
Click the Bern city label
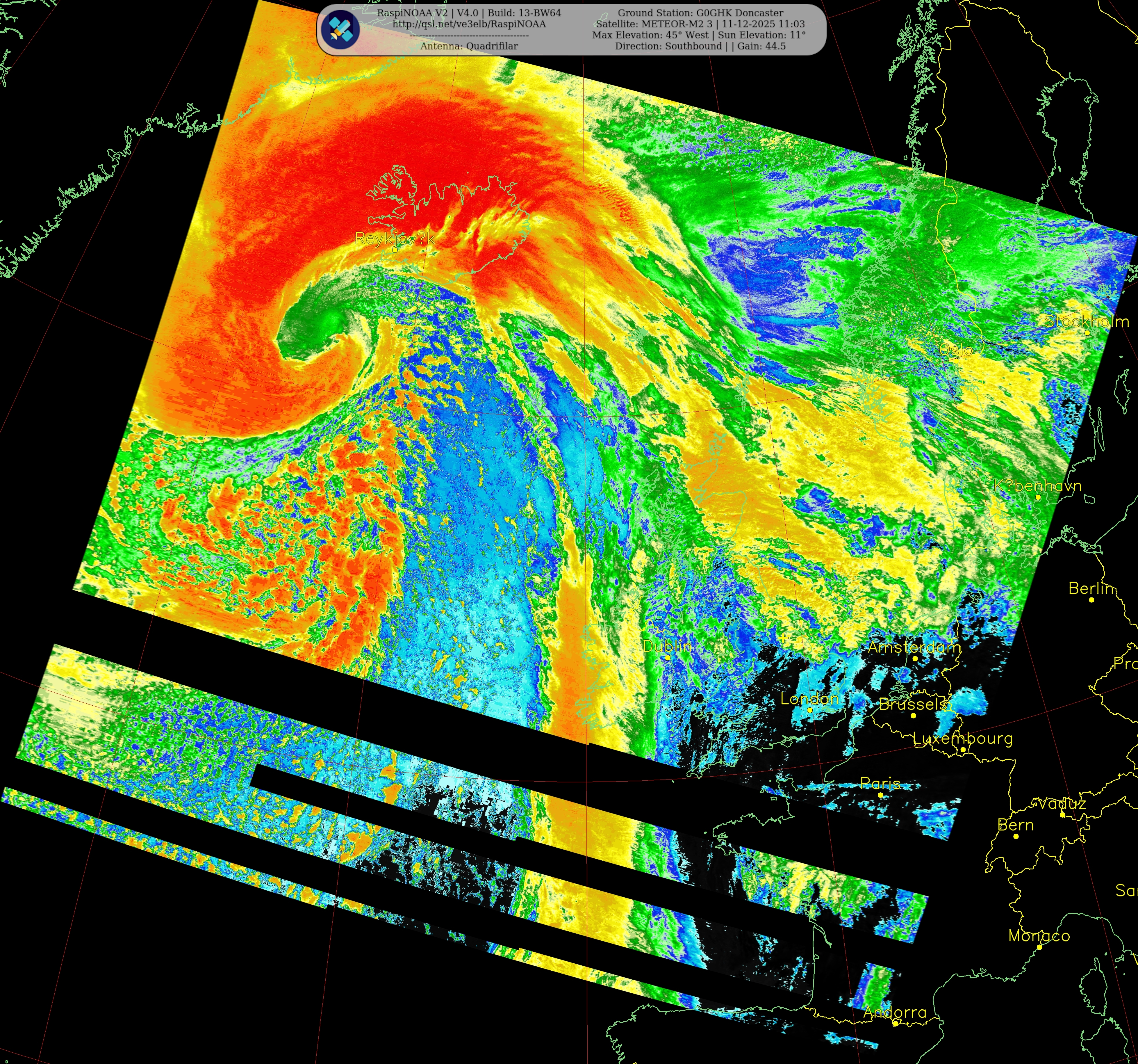click(x=1016, y=825)
